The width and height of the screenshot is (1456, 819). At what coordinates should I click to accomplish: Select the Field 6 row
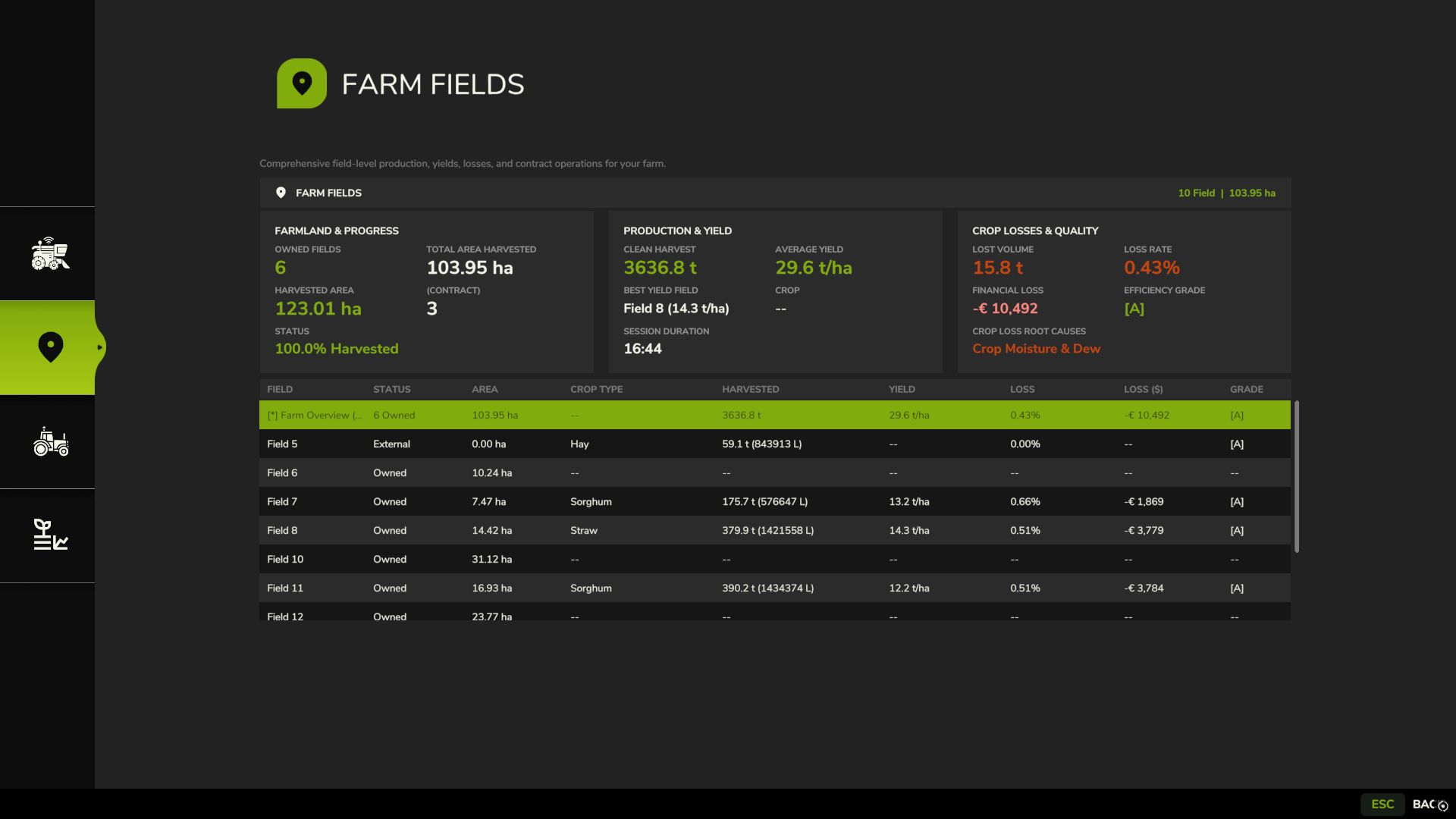click(775, 472)
